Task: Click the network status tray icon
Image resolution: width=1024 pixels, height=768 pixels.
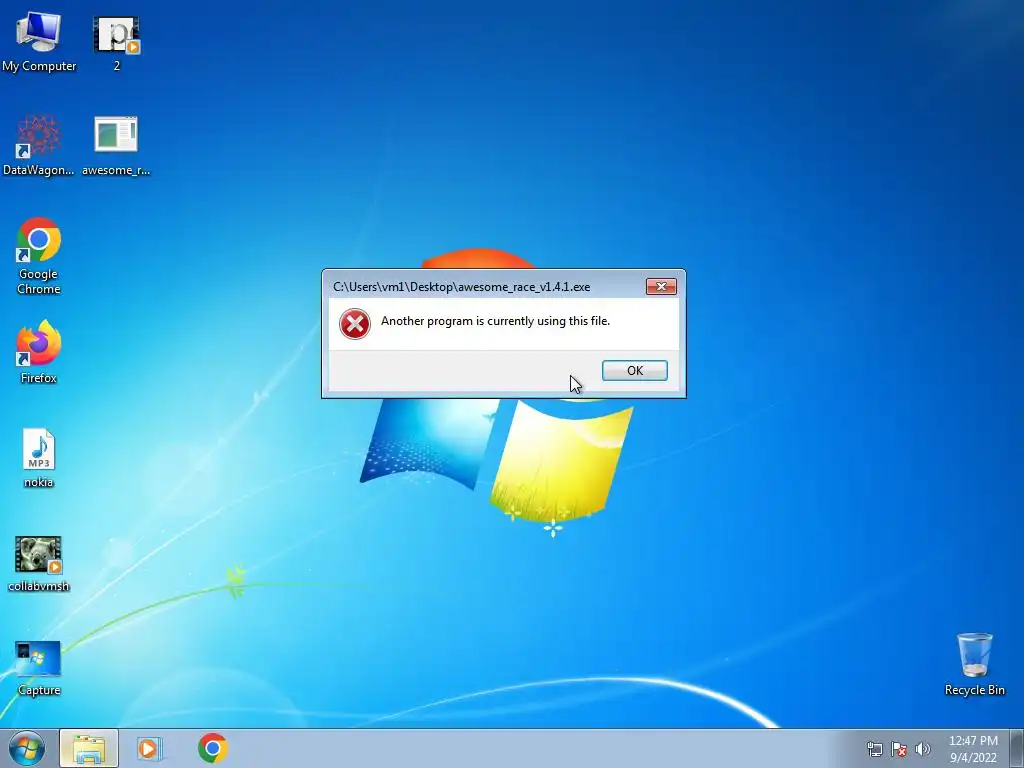Action: [x=874, y=749]
